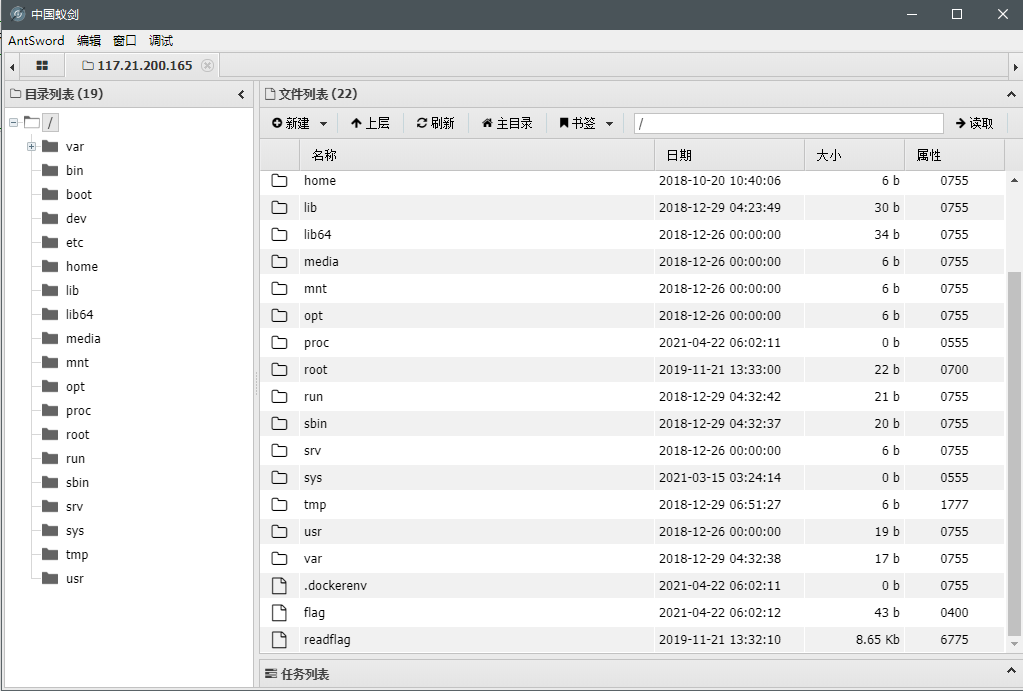The image size is (1023, 691).
Task: Expand the var node in directory tree
Action: (x=31, y=147)
